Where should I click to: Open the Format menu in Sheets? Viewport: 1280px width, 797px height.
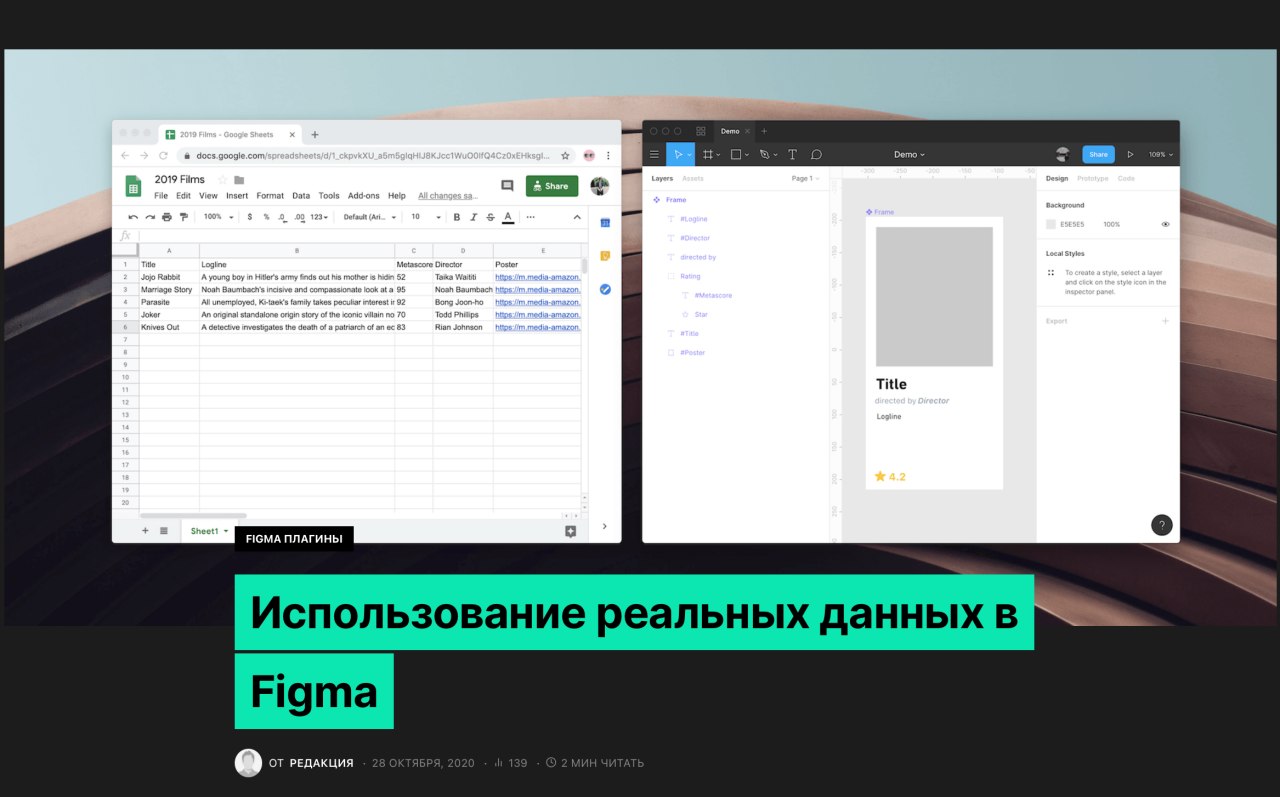(x=270, y=196)
